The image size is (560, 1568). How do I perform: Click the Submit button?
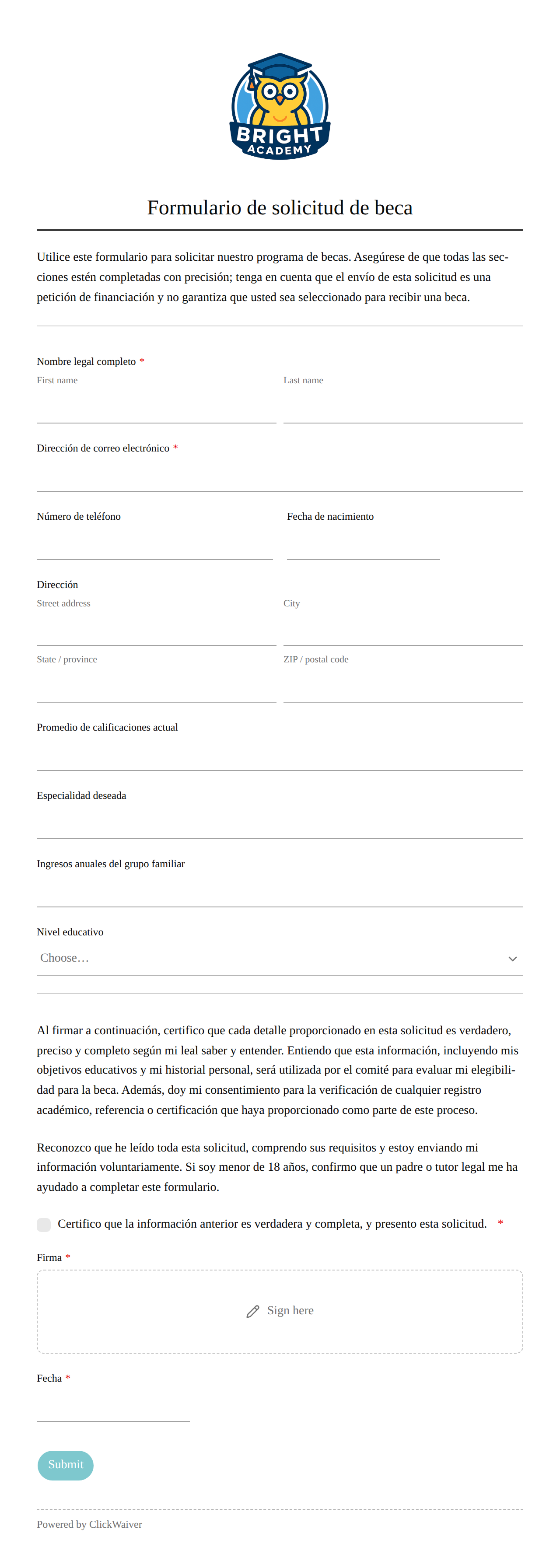click(x=66, y=1464)
